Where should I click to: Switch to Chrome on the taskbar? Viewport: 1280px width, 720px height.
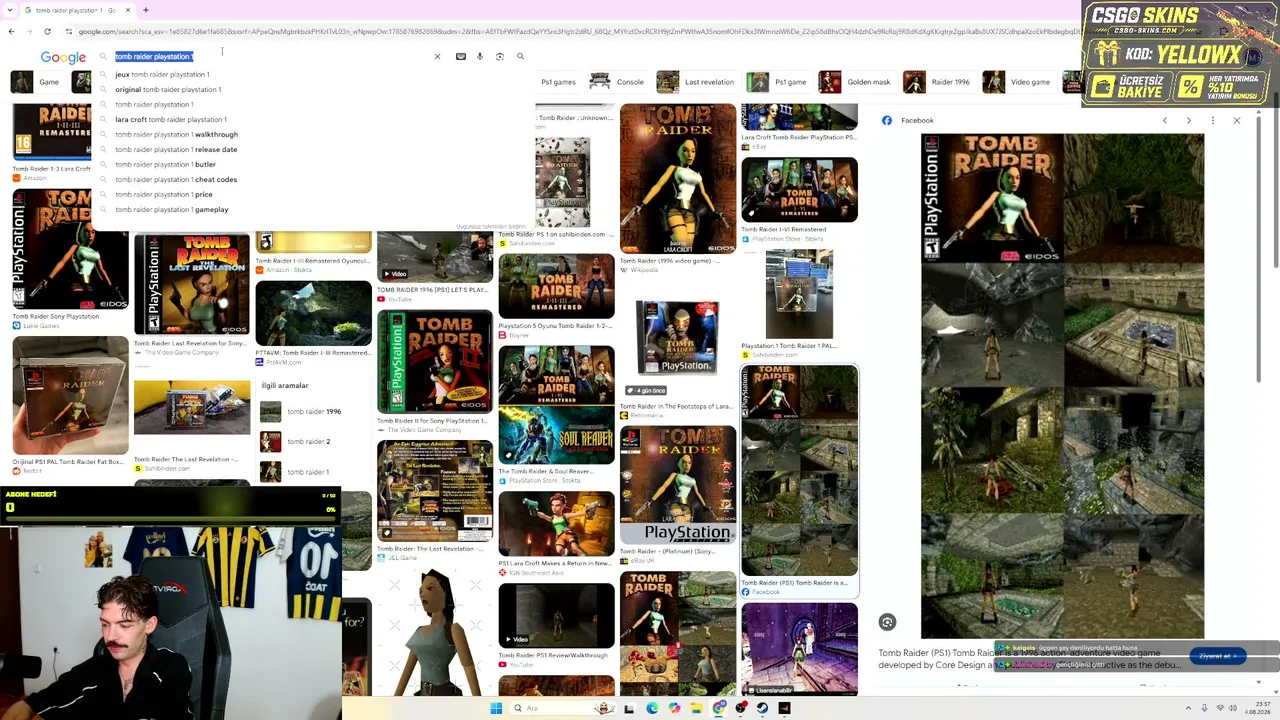[718, 708]
